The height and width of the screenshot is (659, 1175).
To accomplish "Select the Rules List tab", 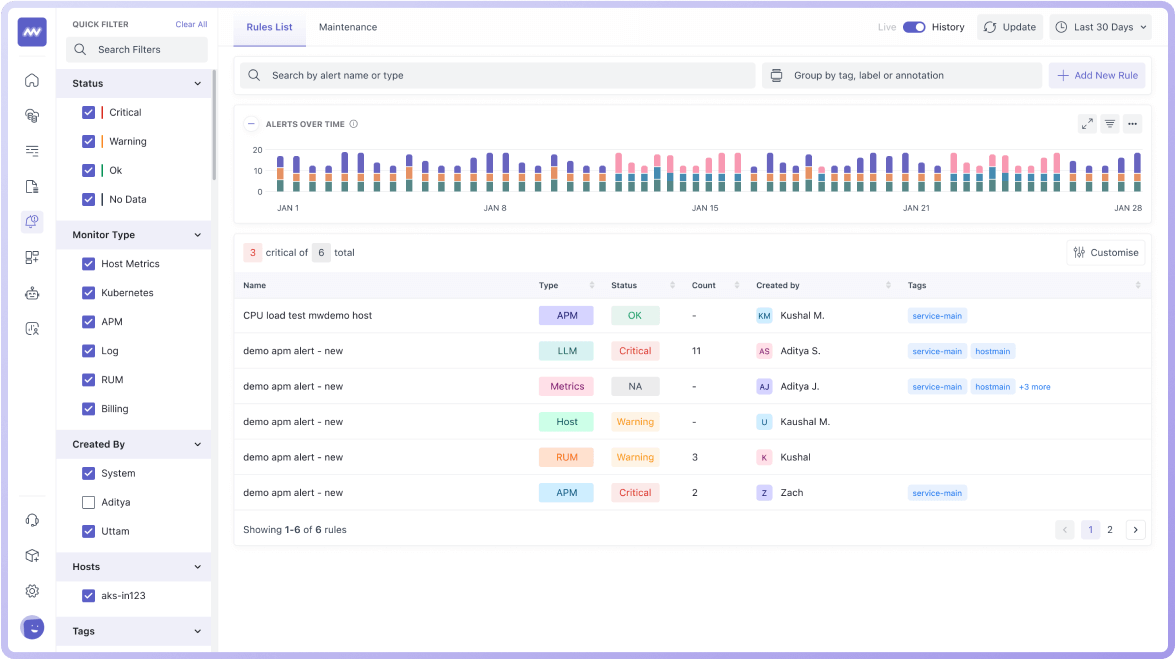I will (268, 28).
